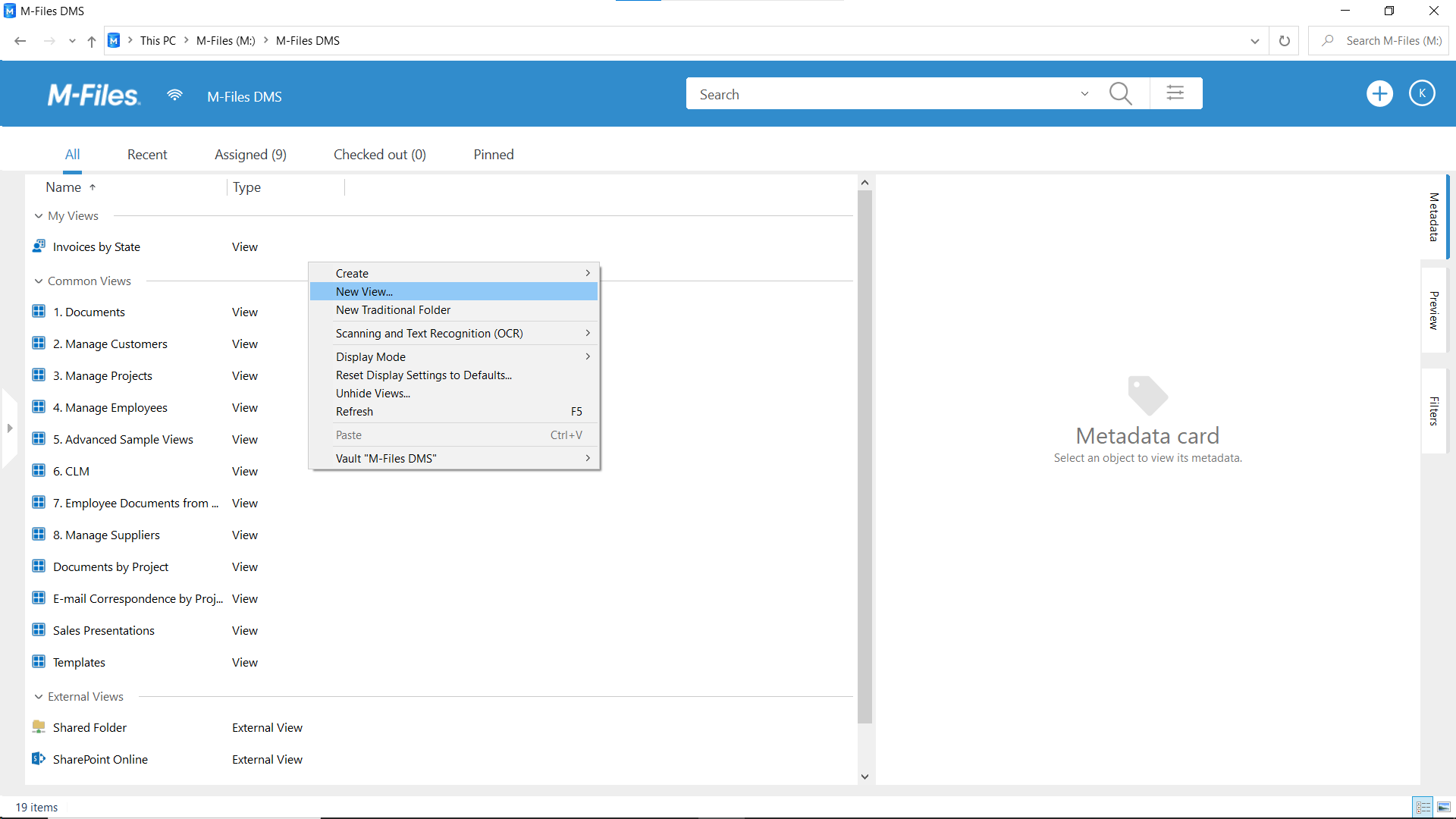Click M-Files (M:) in the breadcrumb

[226, 41]
